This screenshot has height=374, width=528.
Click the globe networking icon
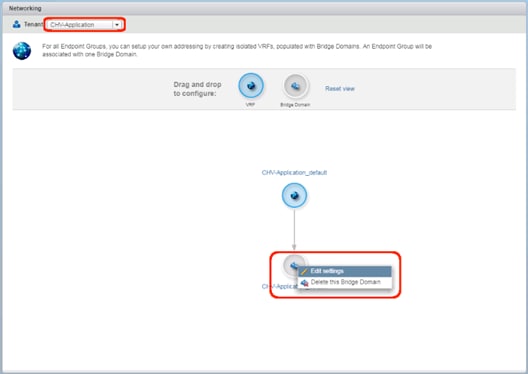tap(22, 51)
